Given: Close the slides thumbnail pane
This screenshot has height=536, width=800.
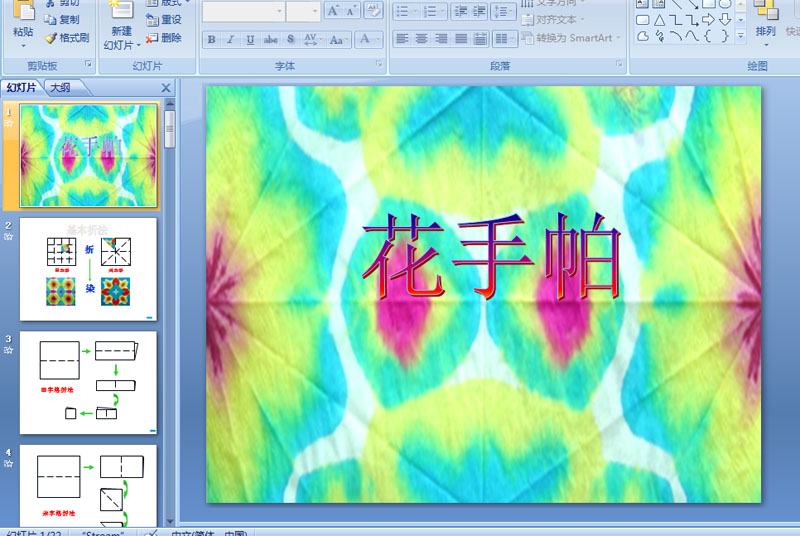Looking at the screenshot, I should click(x=166, y=88).
